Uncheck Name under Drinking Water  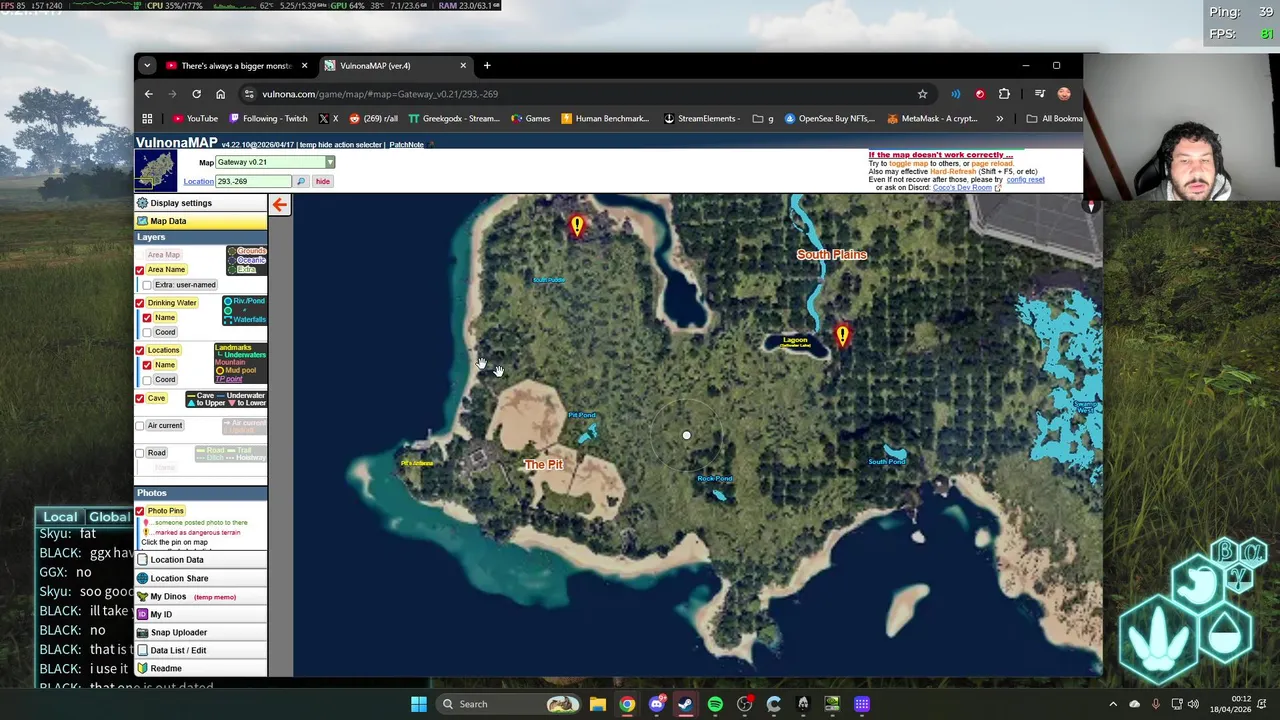147,318
